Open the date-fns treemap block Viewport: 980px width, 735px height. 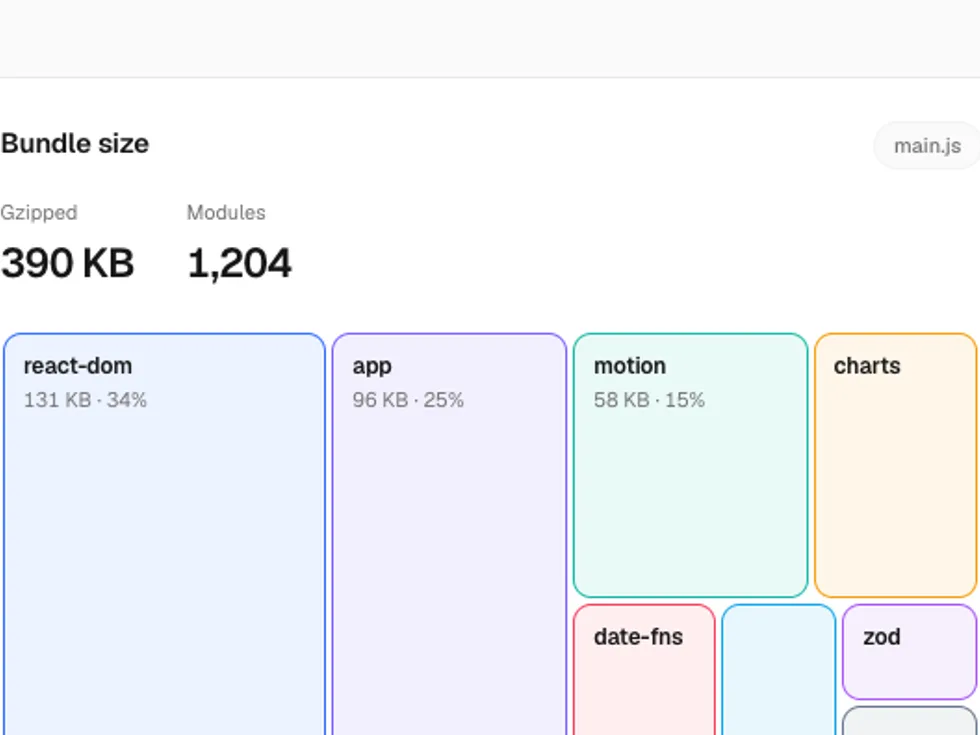tap(644, 669)
